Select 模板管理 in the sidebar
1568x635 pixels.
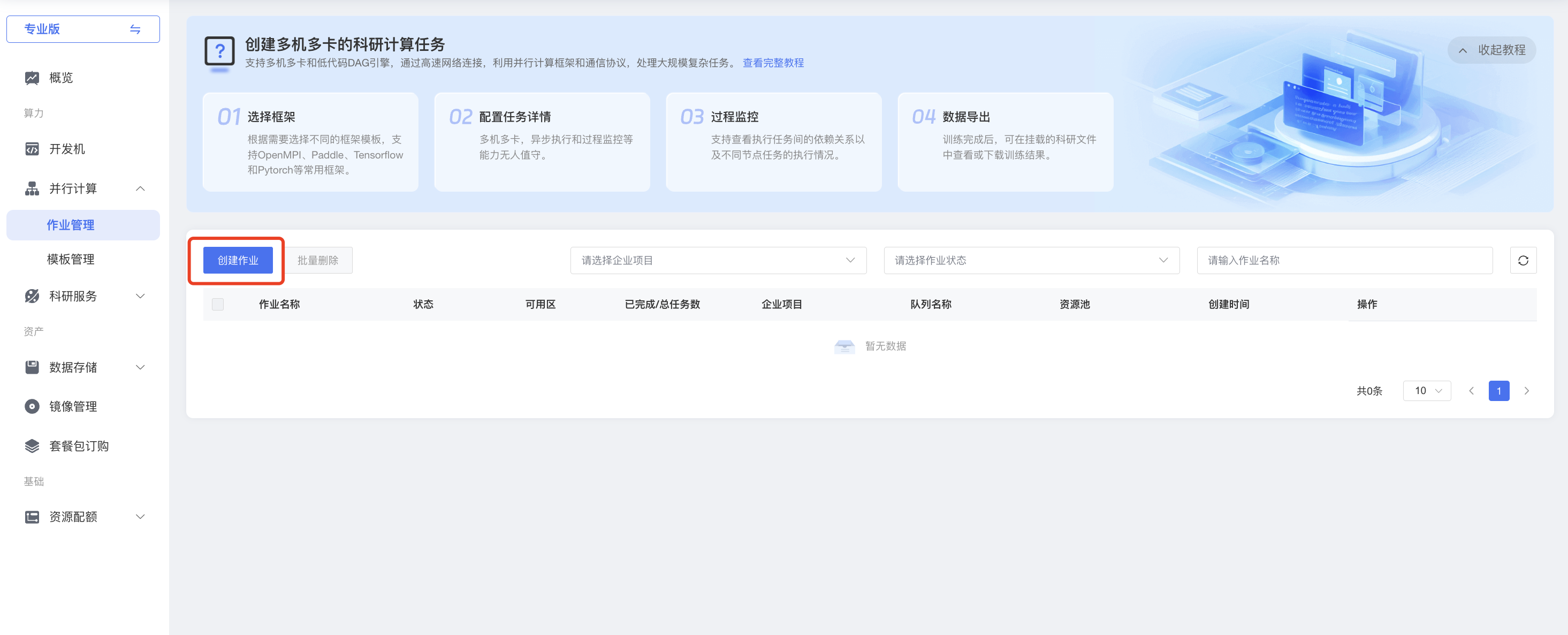point(83,259)
